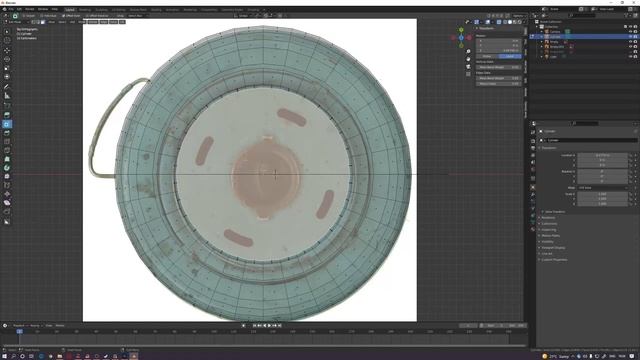Hide the Light object via eye icon

click(x=630, y=57)
